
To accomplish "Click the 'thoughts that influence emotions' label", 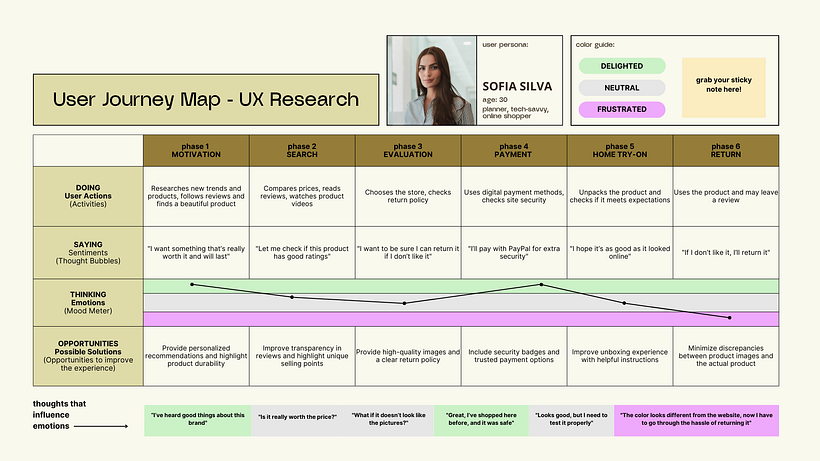I will (59, 415).
